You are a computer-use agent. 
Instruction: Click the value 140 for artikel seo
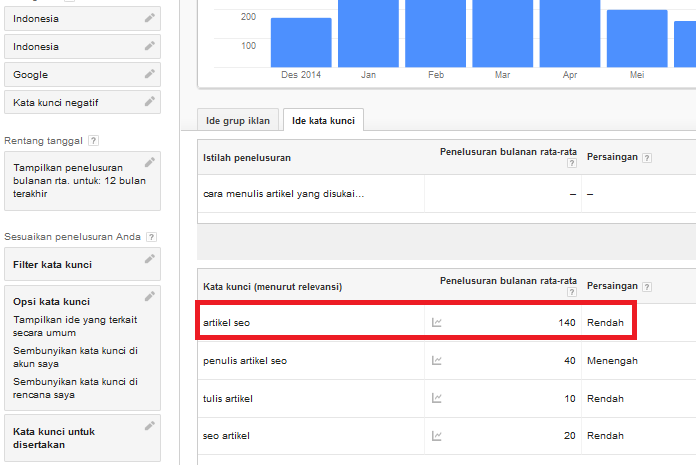pyautogui.click(x=567, y=323)
